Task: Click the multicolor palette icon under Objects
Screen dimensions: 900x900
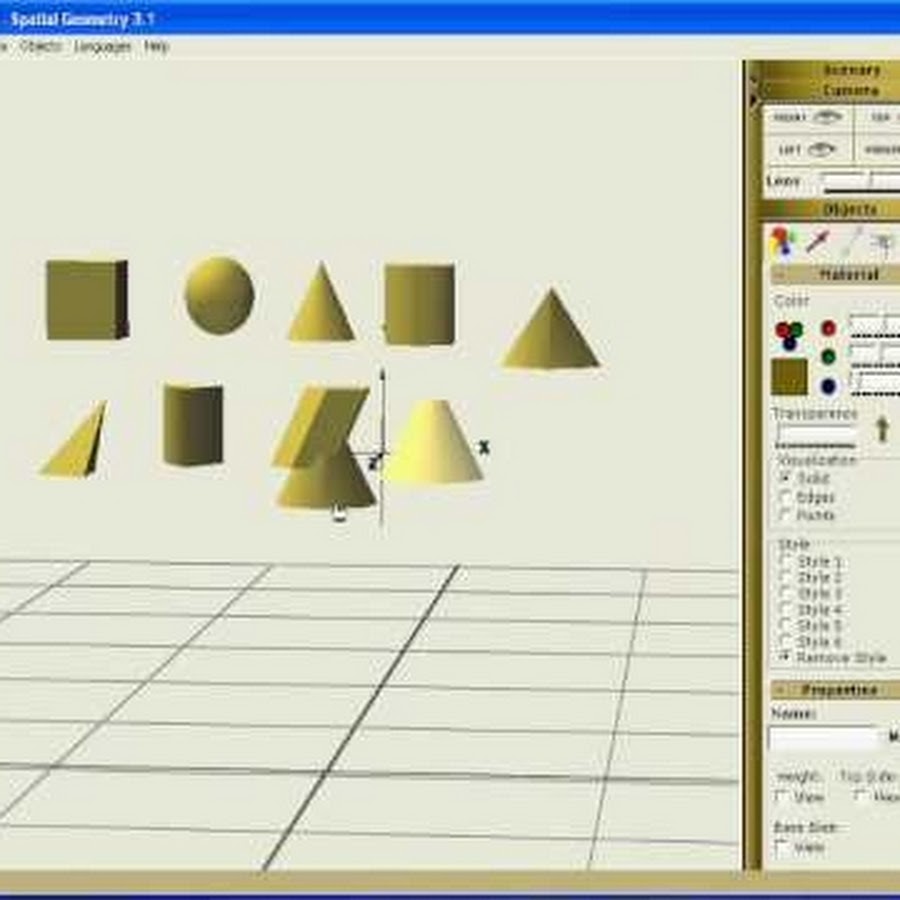Action: (780, 241)
